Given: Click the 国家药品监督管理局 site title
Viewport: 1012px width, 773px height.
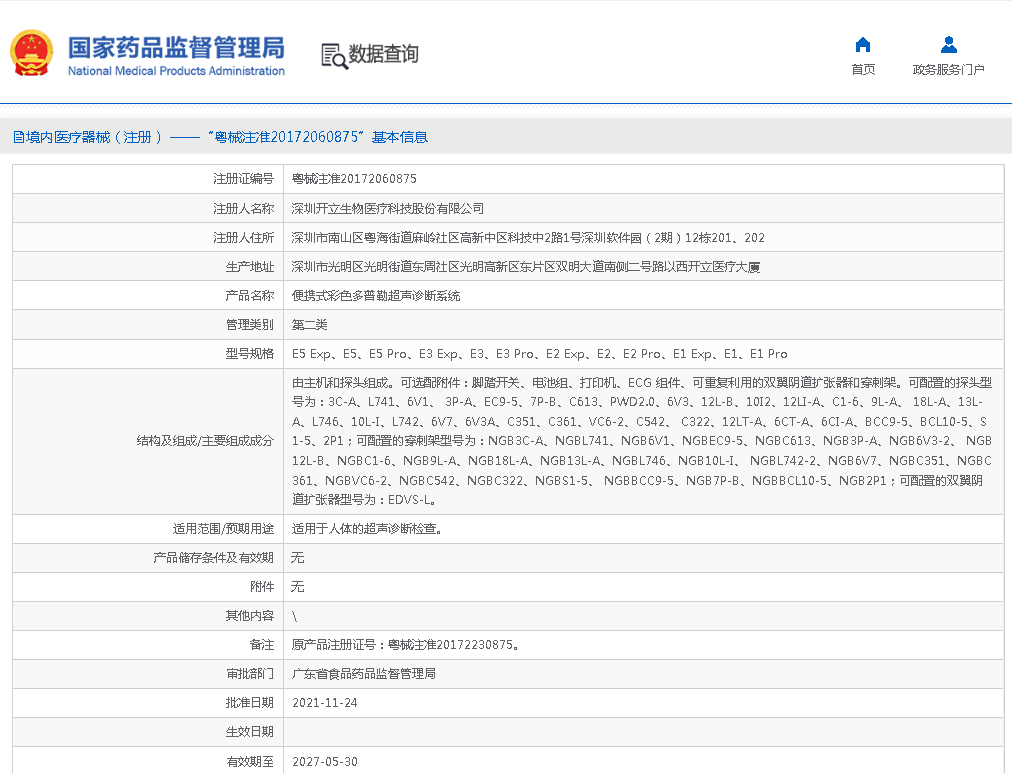Looking at the screenshot, I should (x=176, y=46).
